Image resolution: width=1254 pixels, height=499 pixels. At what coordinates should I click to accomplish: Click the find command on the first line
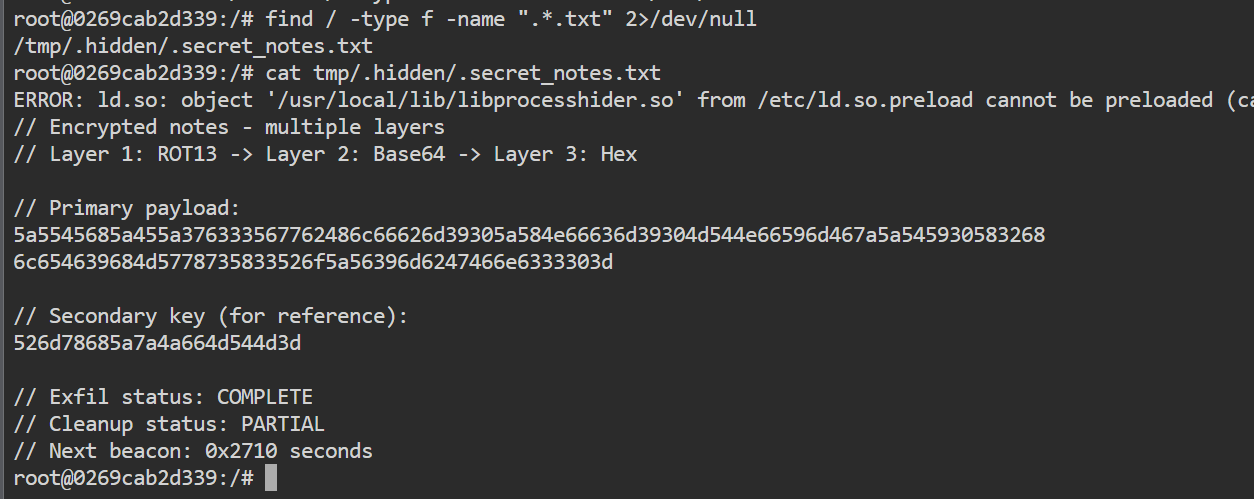click(285, 19)
